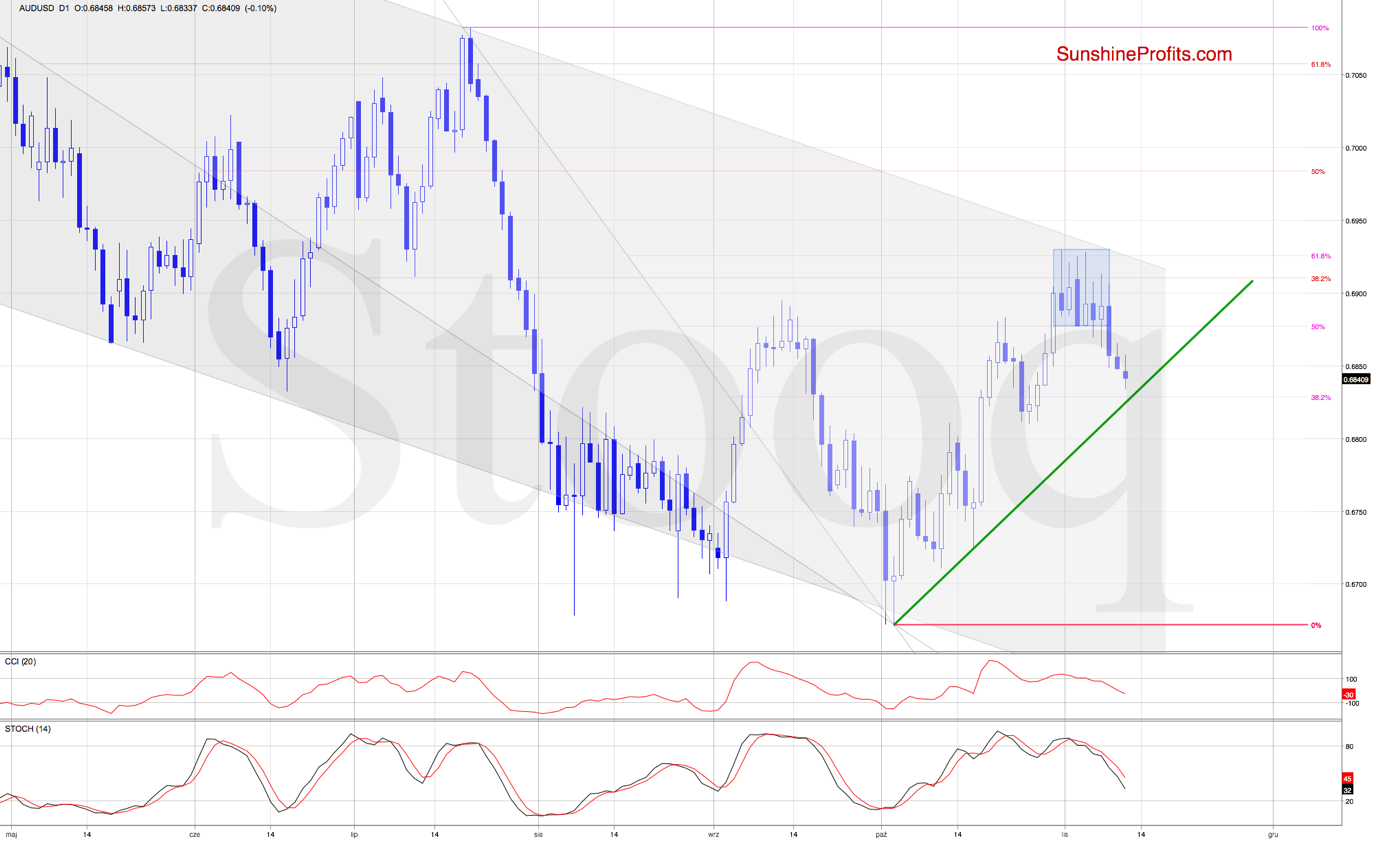Click the STOCH 20 level label
The height and width of the screenshot is (846, 1383).
[x=1349, y=801]
